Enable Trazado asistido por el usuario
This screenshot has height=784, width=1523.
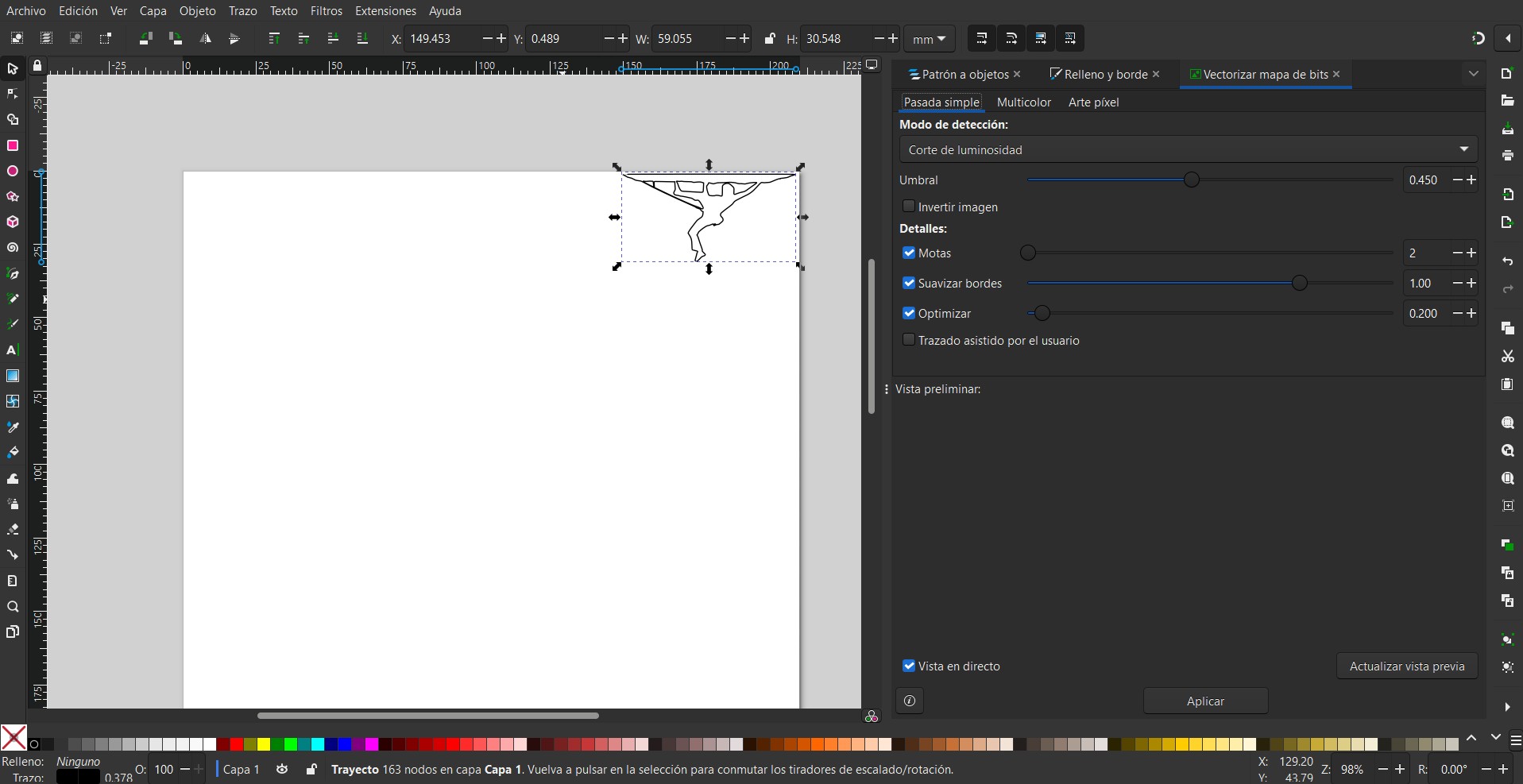(909, 339)
